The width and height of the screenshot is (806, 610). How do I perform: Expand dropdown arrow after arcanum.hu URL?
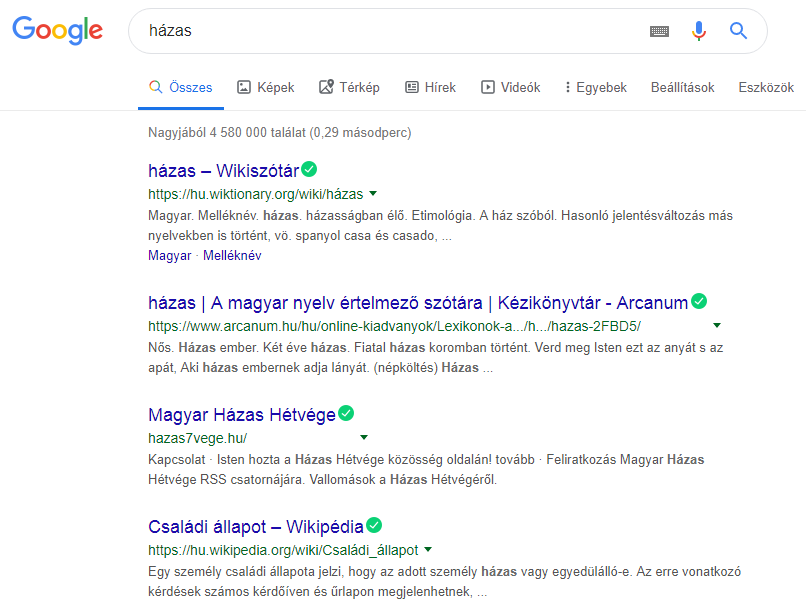(717, 325)
